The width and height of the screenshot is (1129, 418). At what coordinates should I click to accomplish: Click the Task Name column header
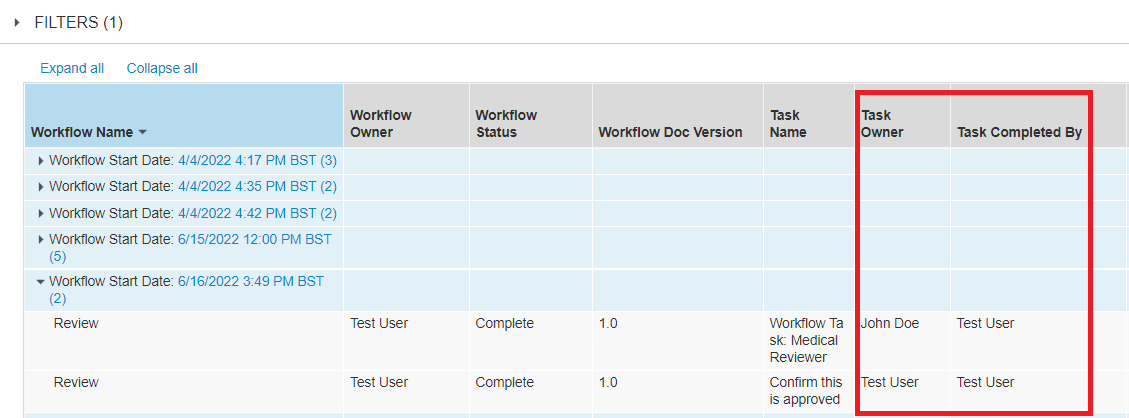pos(788,123)
